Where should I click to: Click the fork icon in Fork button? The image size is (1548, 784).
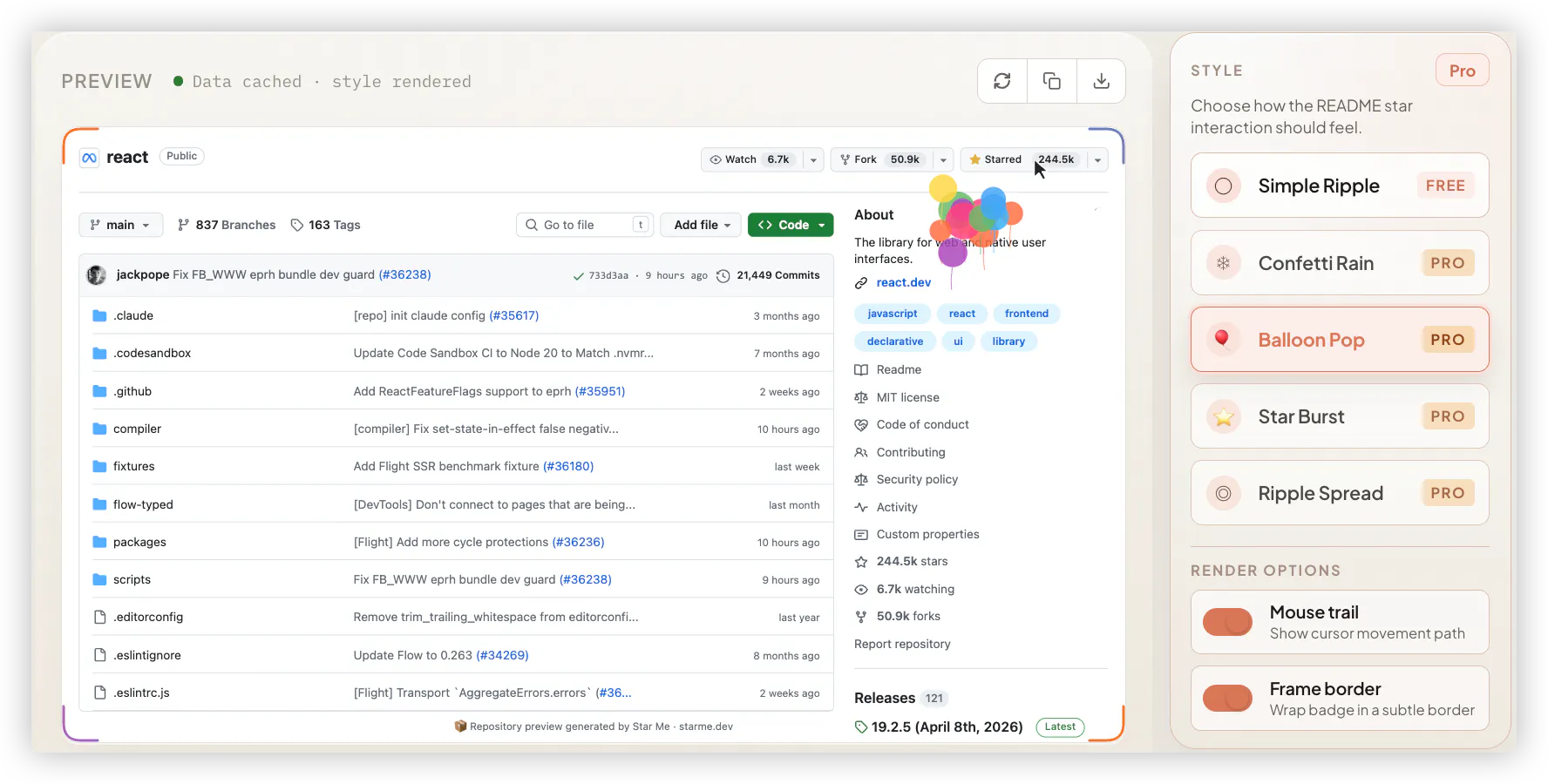tap(845, 159)
